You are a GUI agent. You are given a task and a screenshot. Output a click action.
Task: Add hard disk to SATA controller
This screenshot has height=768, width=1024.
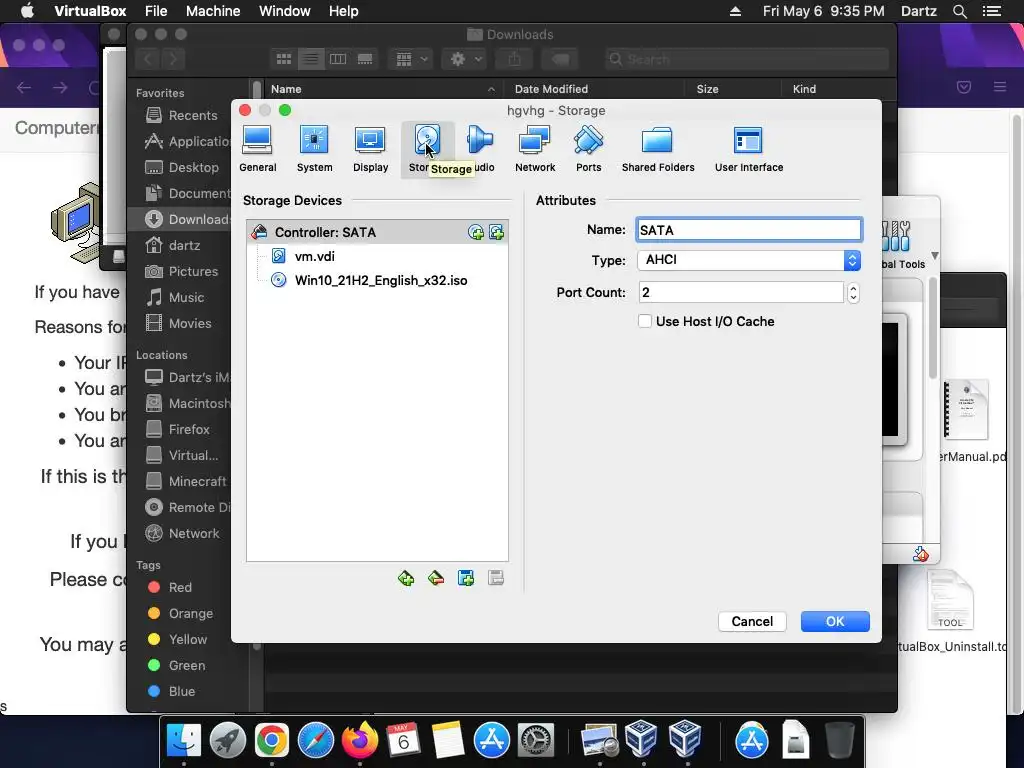[496, 232]
